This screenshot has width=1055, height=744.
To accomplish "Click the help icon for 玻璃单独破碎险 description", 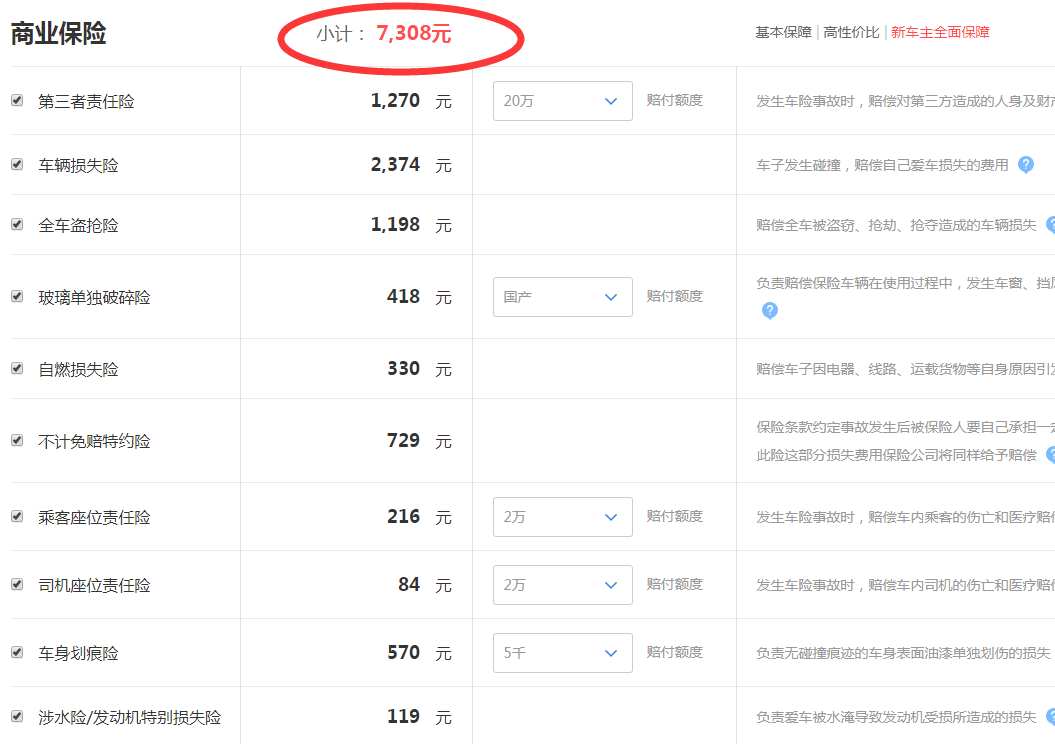I will click(770, 310).
